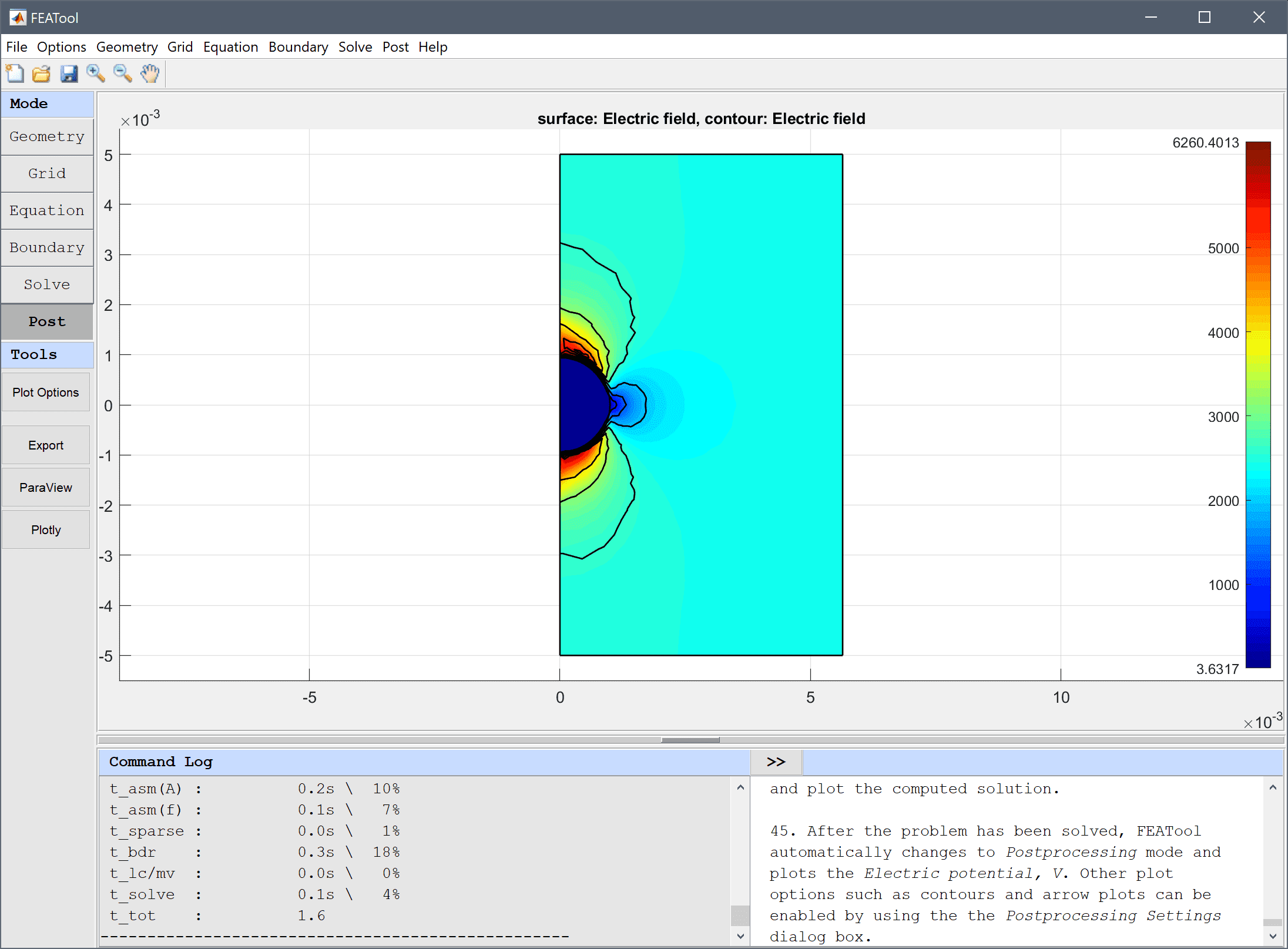The image size is (1288, 949).
Task: Select the Pan hand tool
Action: (150, 73)
